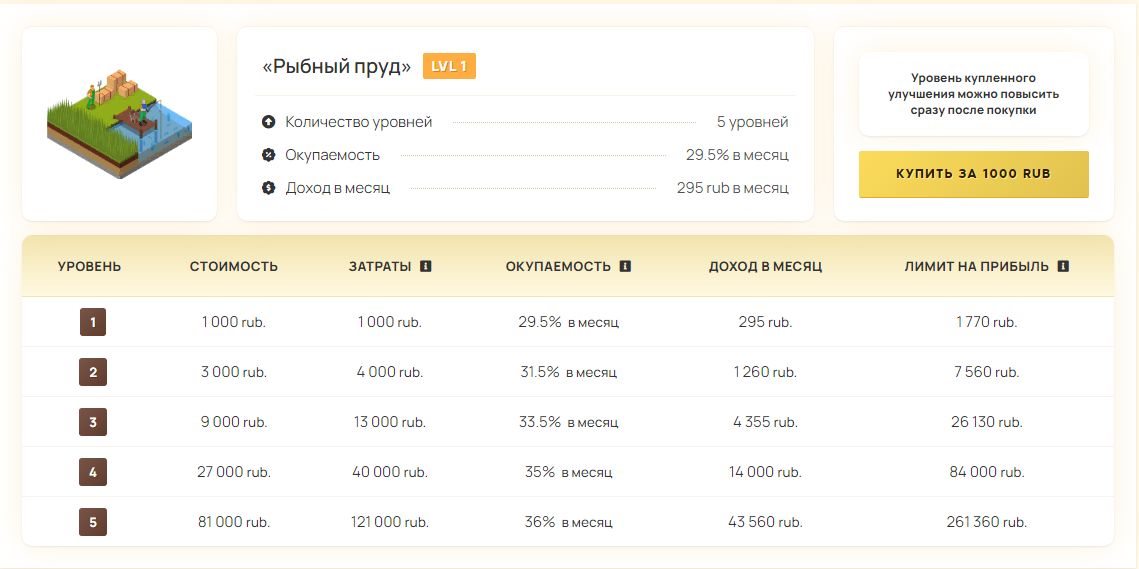Click the 3 000 rub. cost cell

pyautogui.click(x=234, y=373)
